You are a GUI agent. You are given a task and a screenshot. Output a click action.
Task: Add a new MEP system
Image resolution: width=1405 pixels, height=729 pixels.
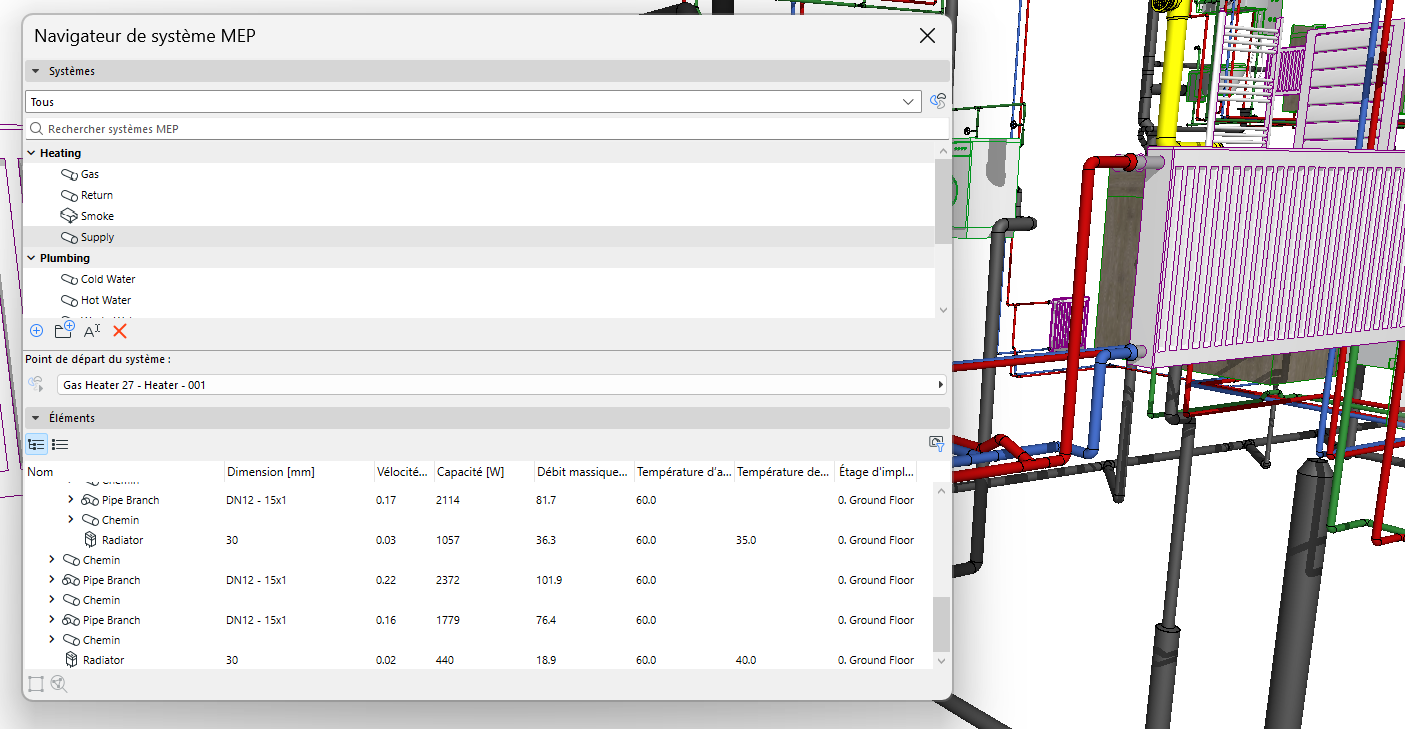[36, 330]
